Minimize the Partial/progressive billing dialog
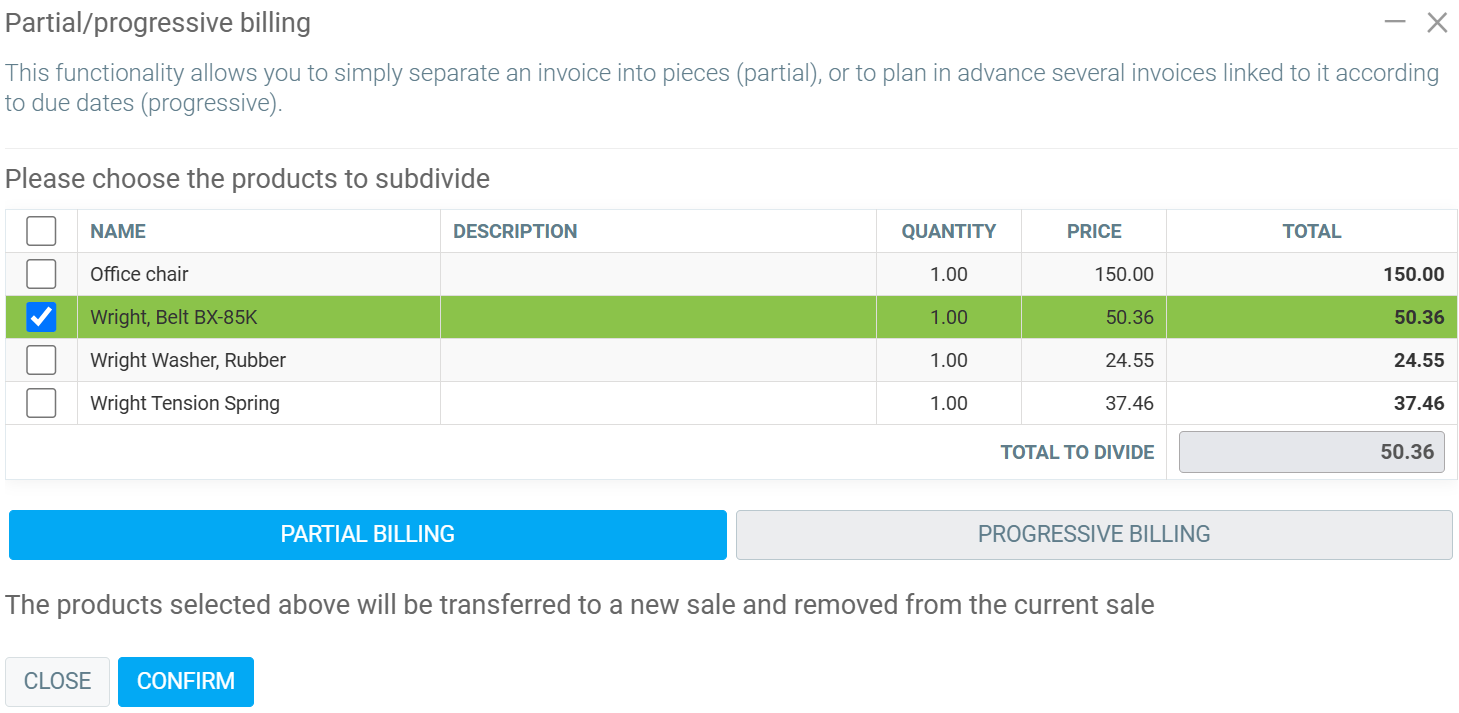 click(1396, 22)
